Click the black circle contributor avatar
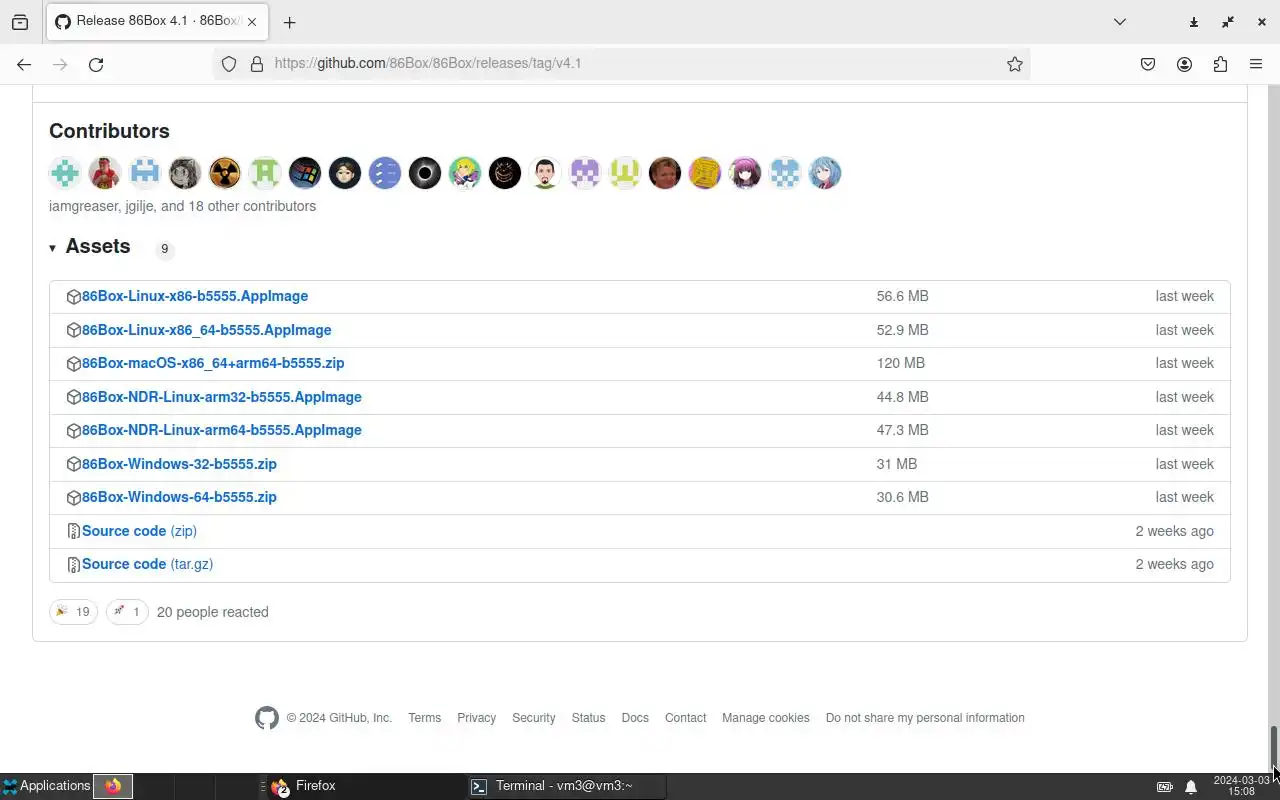 [425, 173]
